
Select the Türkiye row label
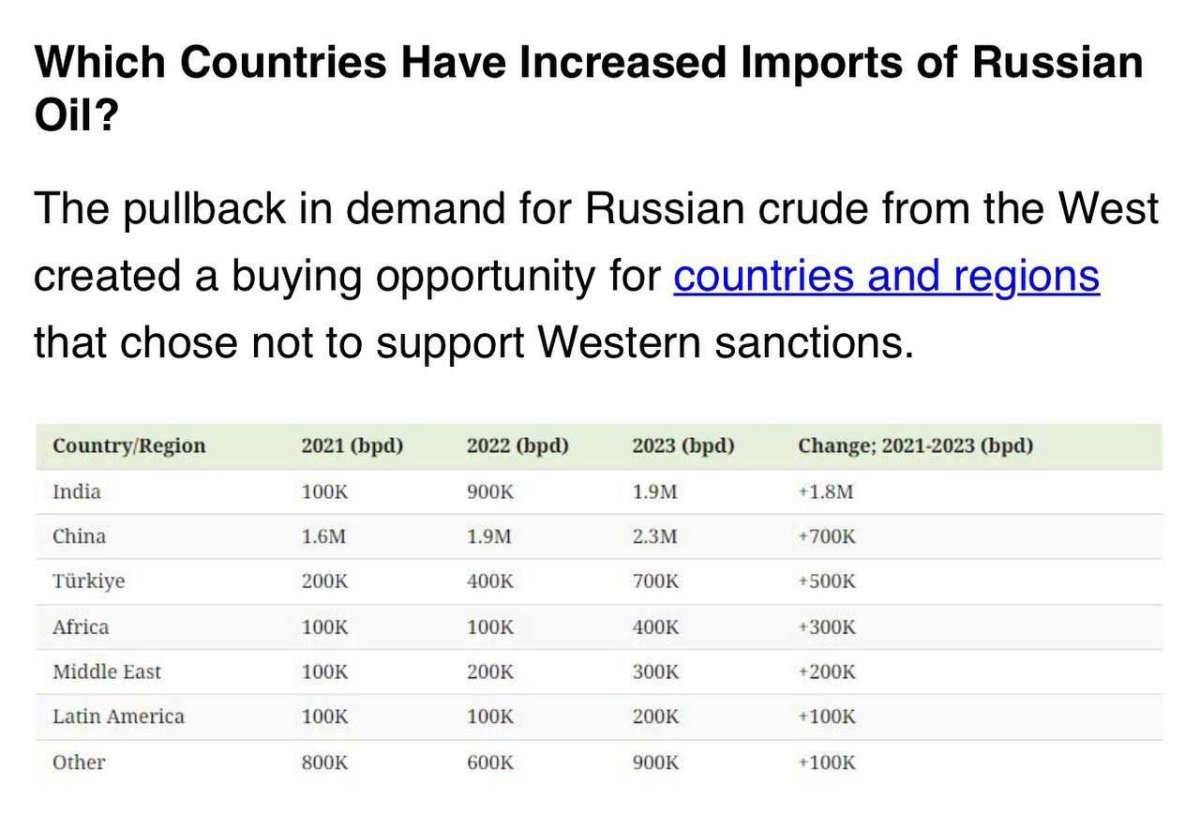click(x=89, y=582)
